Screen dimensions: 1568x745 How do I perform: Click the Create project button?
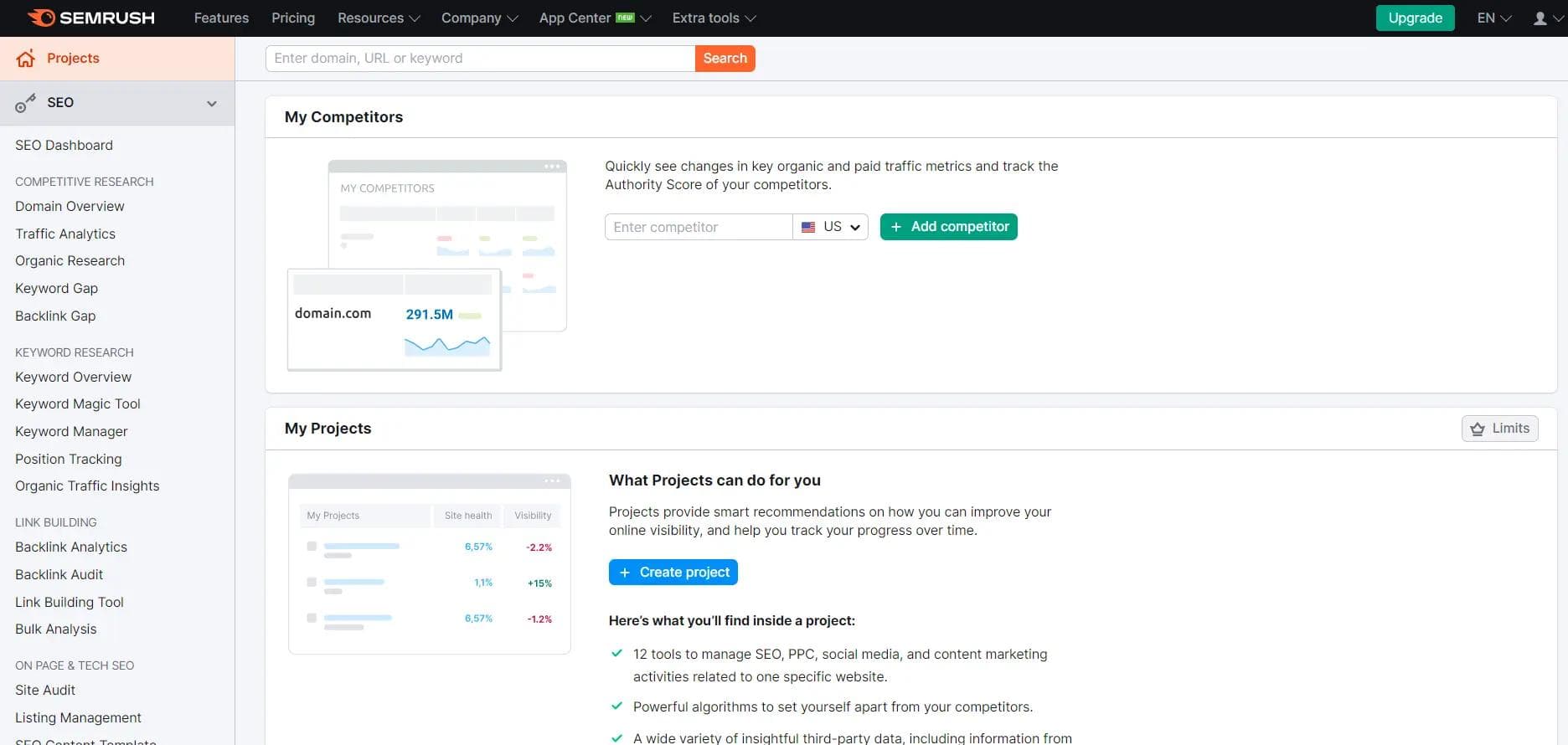coord(673,572)
